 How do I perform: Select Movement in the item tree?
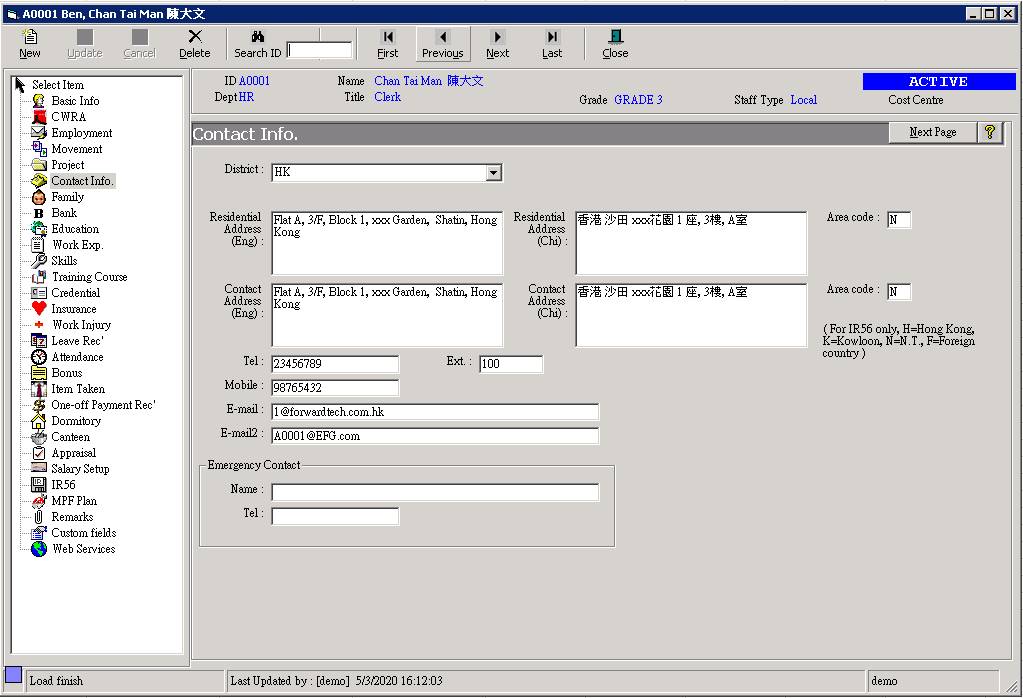(x=76, y=149)
